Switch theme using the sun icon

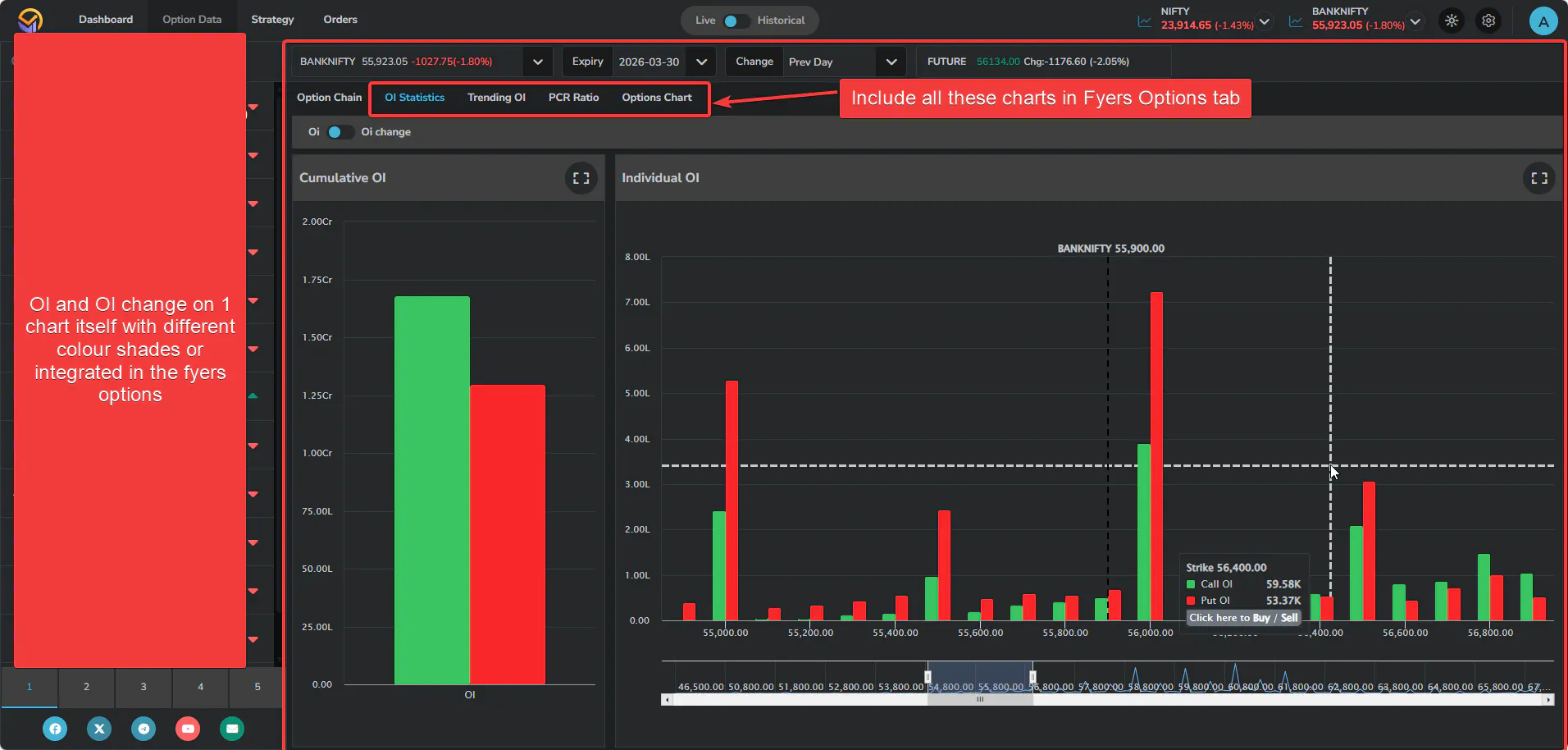[x=1452, y=21]
